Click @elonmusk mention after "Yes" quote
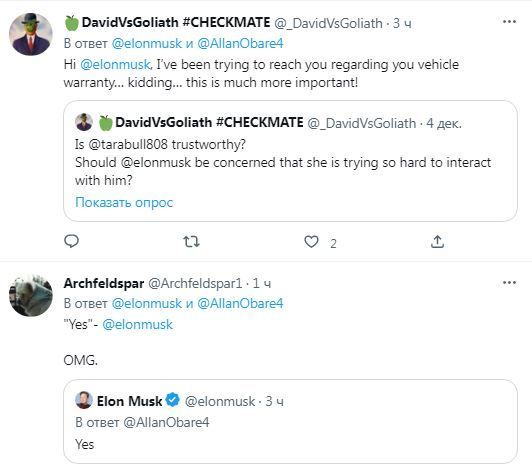This screenshot has width=532, height=472. pyautogui.click(x=137, y=324)
